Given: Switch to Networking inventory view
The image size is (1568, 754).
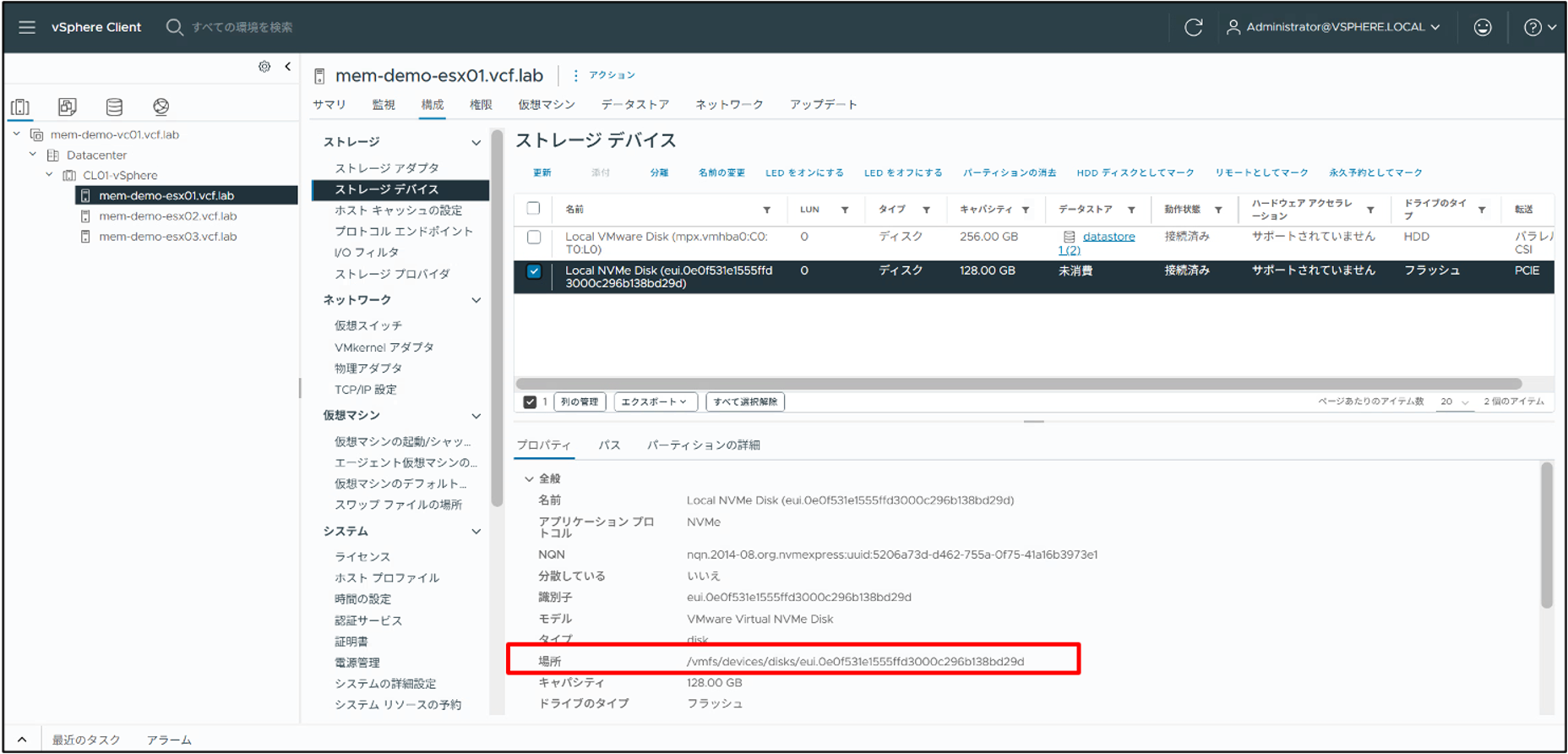Looking at the screenshot, I should pyautogui.click(x=161, y=107).
